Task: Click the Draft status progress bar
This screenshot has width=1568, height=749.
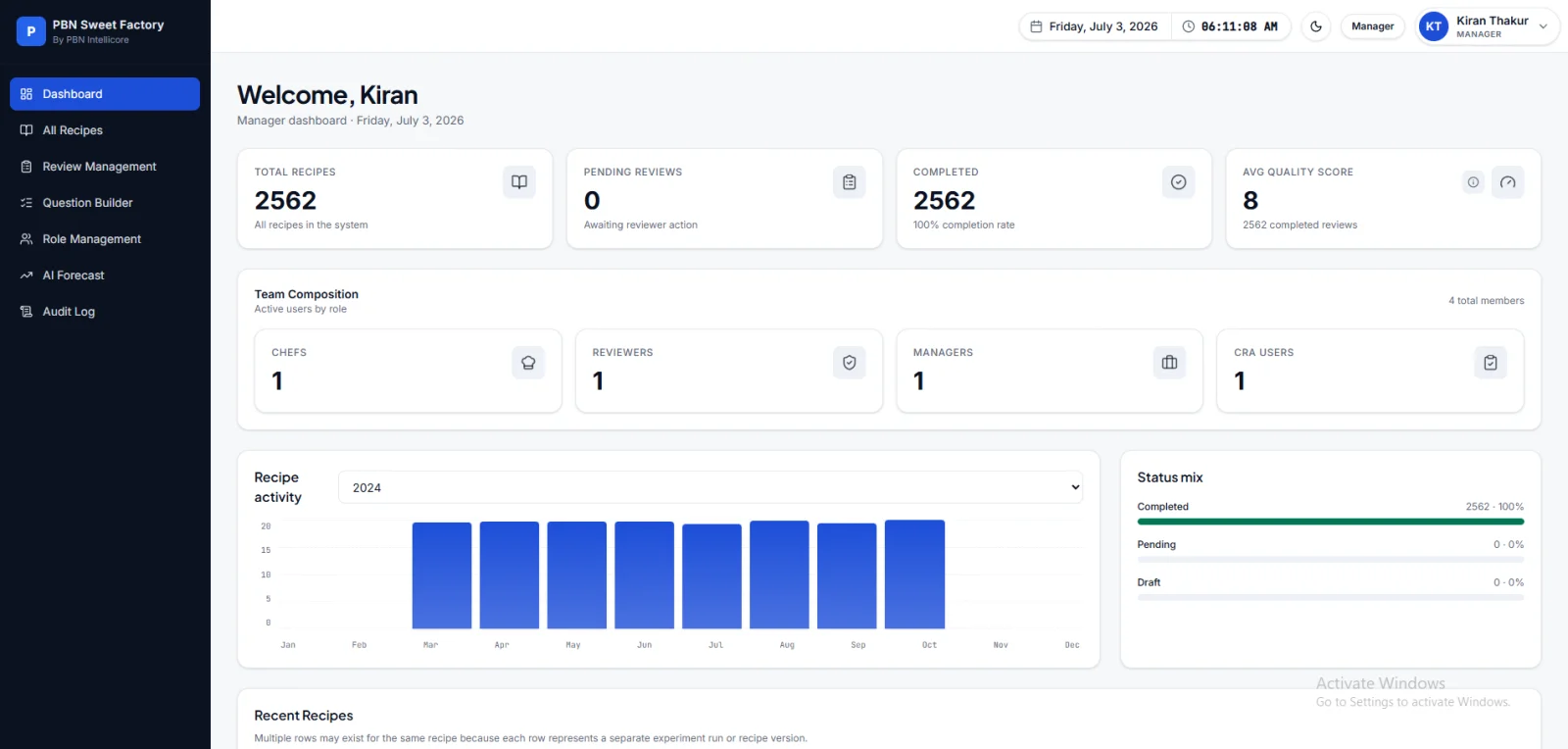Action: pyautogui.click(x=1331, y=597)
